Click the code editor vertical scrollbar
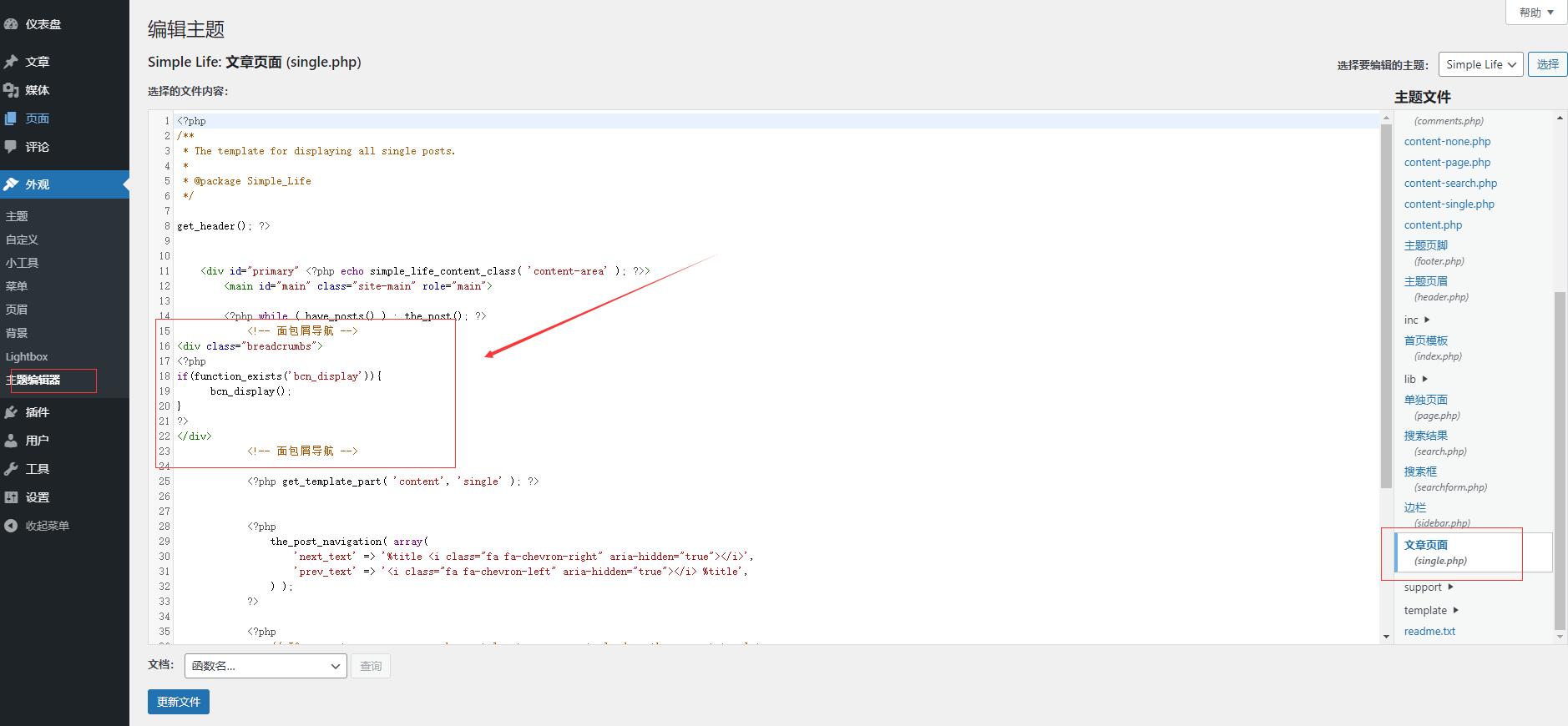Viewport: 1568px width, 726px height. [1387, 305]
